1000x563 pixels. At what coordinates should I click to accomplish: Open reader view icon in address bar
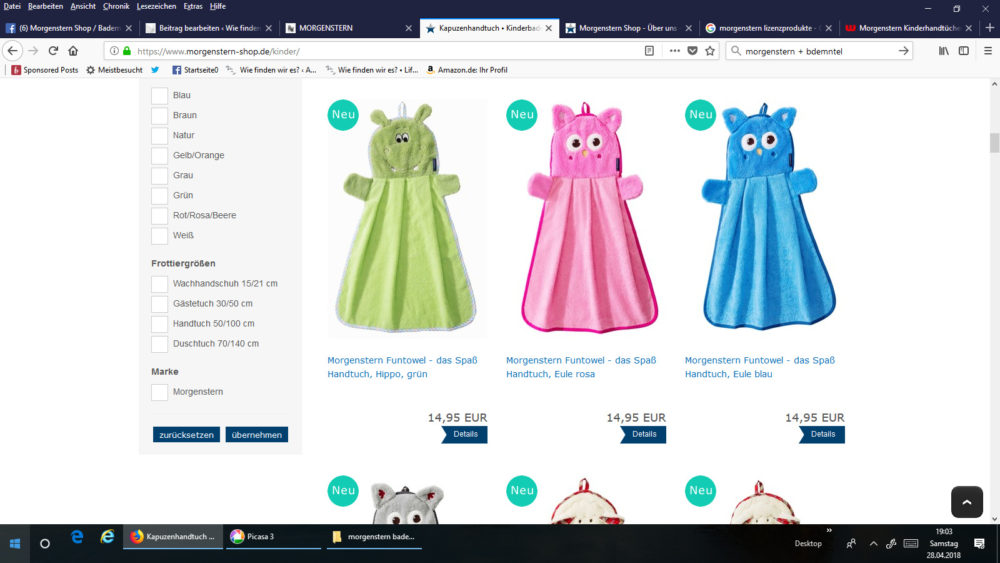point(649,51)
